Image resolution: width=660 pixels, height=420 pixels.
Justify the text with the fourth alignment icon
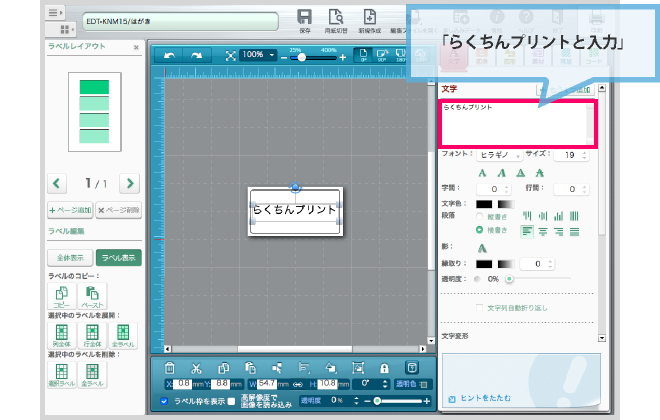pos(574,231)
